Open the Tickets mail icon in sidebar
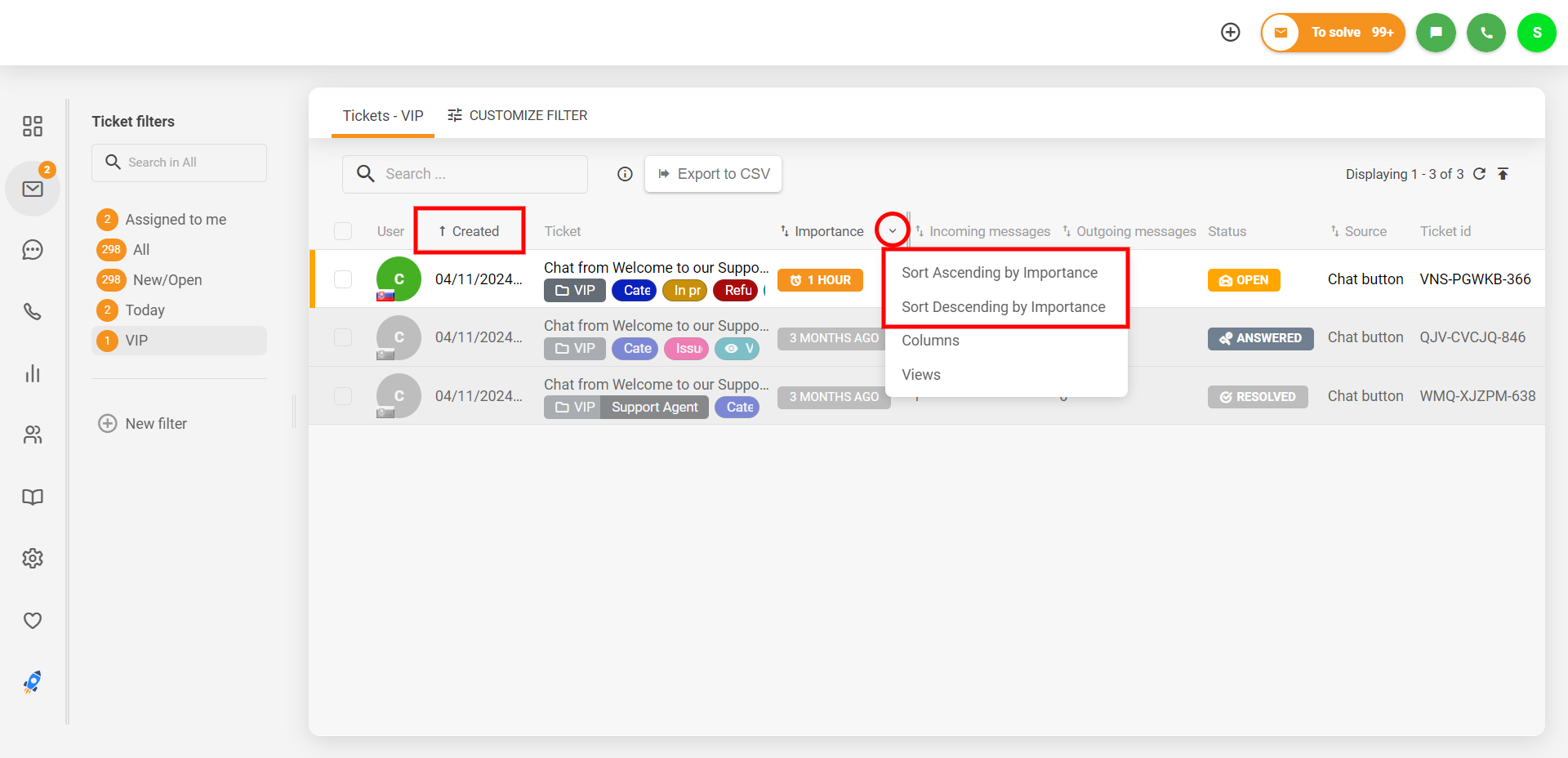Screen dimensions: 1568x758 (33, 189)
